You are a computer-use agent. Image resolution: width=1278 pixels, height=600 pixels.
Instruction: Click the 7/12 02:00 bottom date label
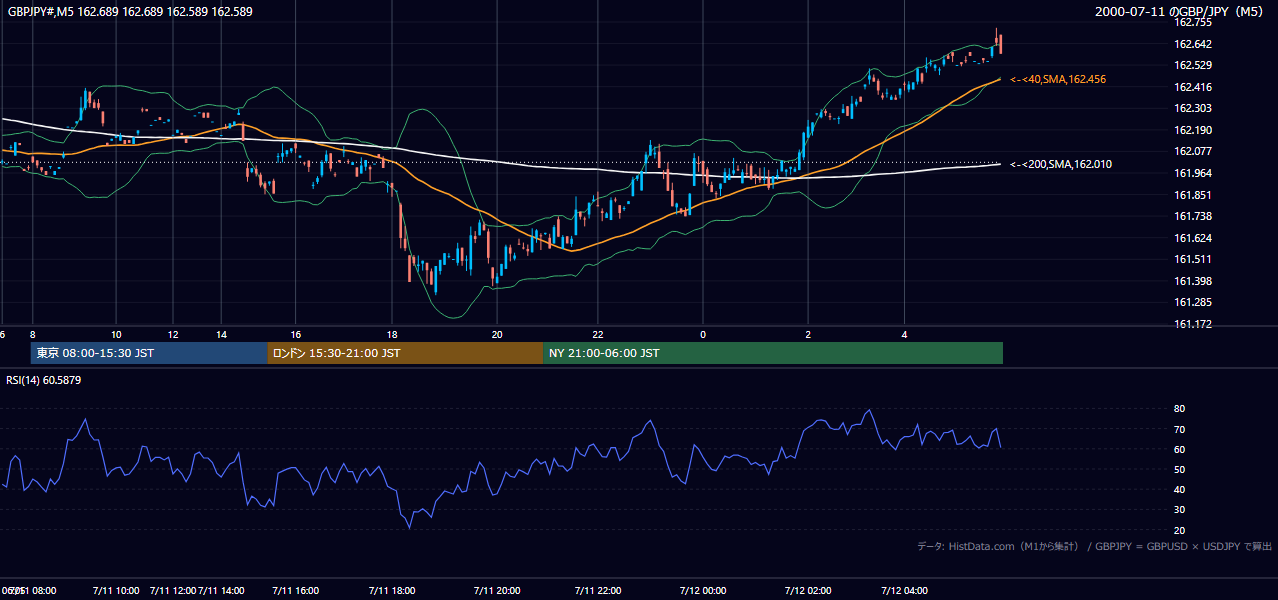pos(808,590)
